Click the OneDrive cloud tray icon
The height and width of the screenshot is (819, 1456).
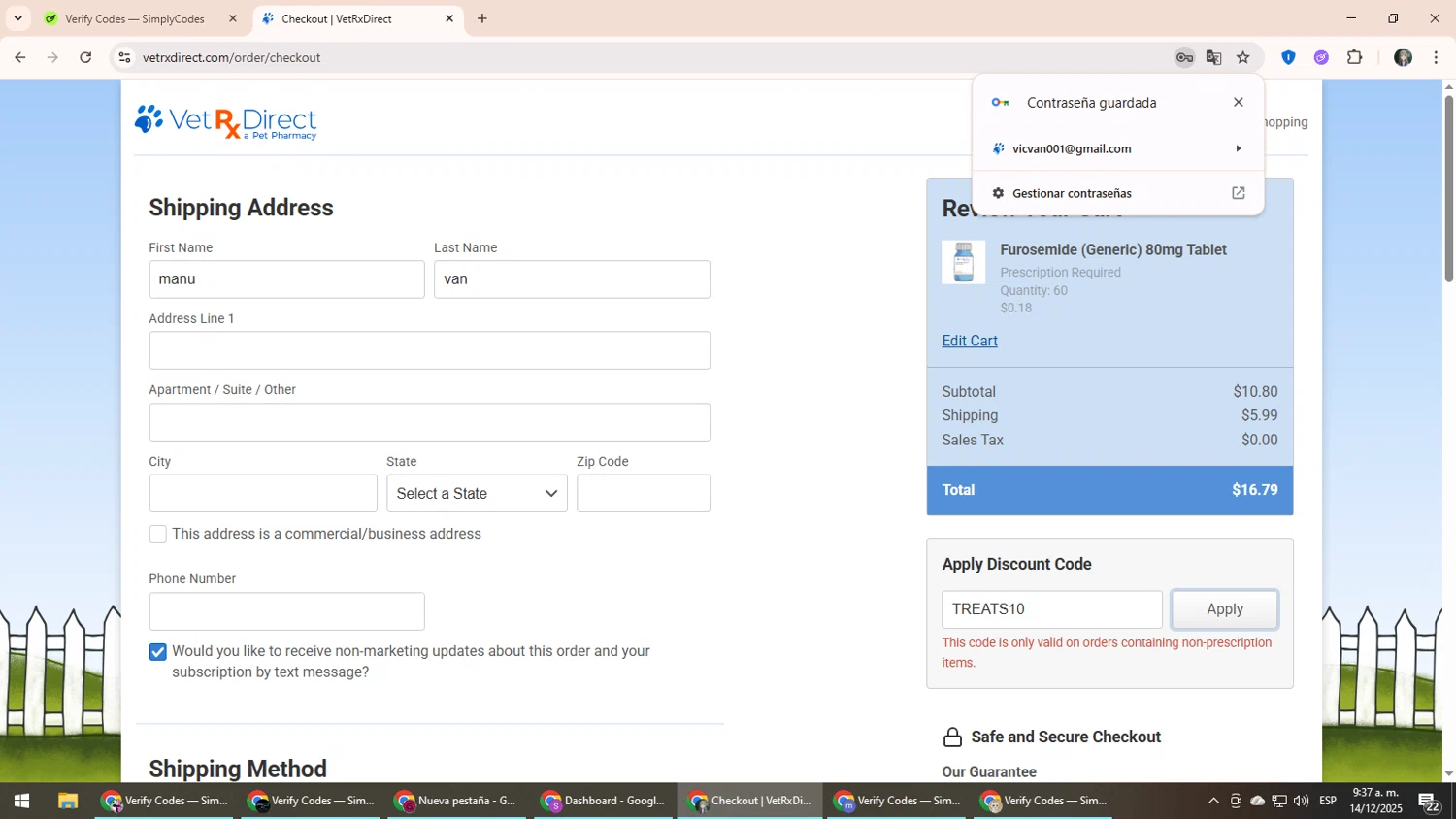coord(1258,801)
